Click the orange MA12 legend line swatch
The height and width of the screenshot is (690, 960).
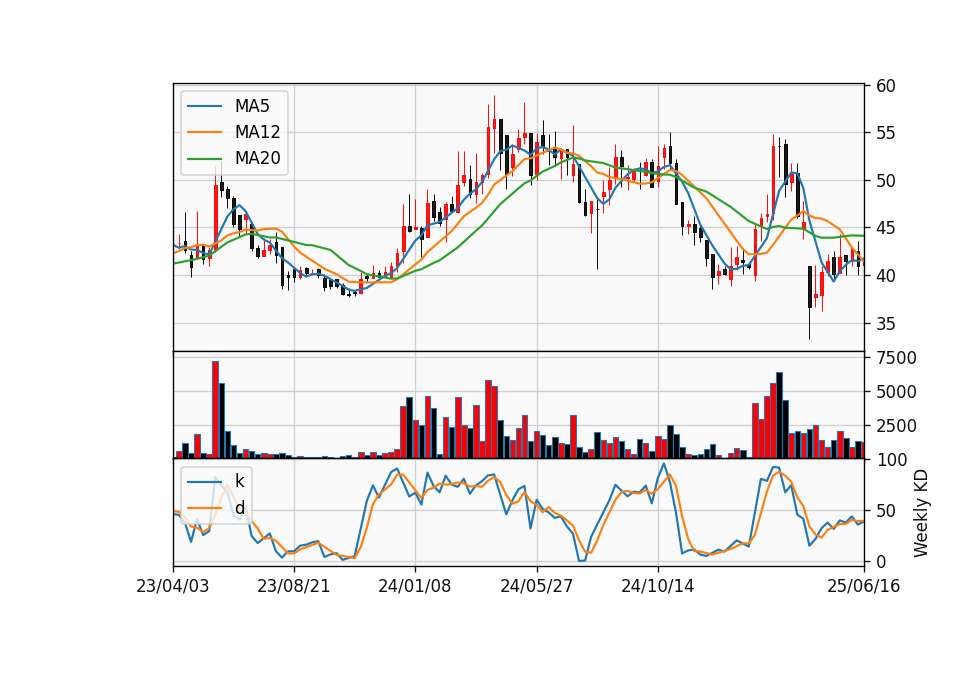pyautogui.click(x=204, y=132)
